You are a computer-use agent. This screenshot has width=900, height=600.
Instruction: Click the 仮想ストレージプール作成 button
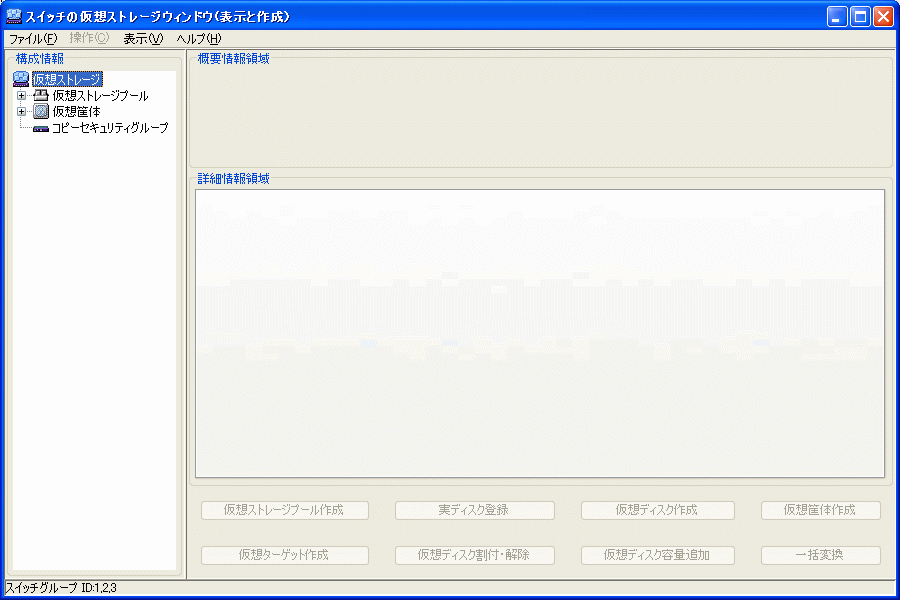[285, 510]
